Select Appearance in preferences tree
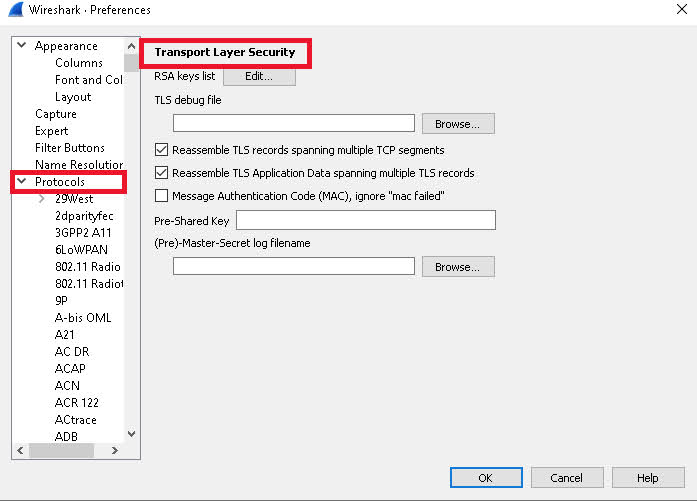This screenshot has height=501, width=697. [66, 46]
